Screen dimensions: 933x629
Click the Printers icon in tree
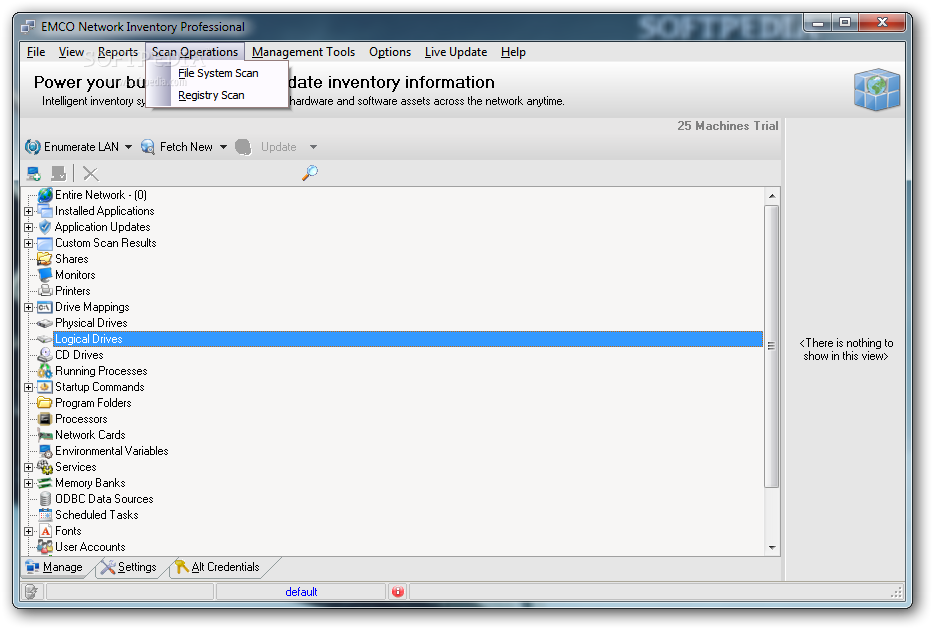click(45, 291)
